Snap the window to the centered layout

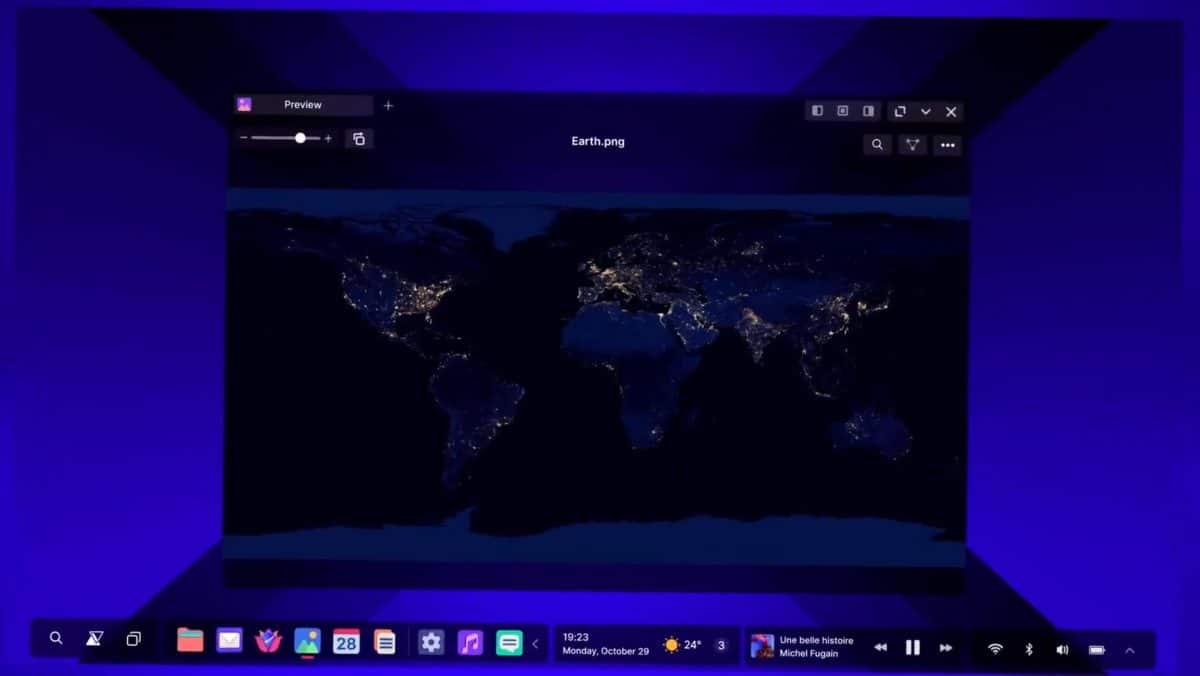coord(843,111)
